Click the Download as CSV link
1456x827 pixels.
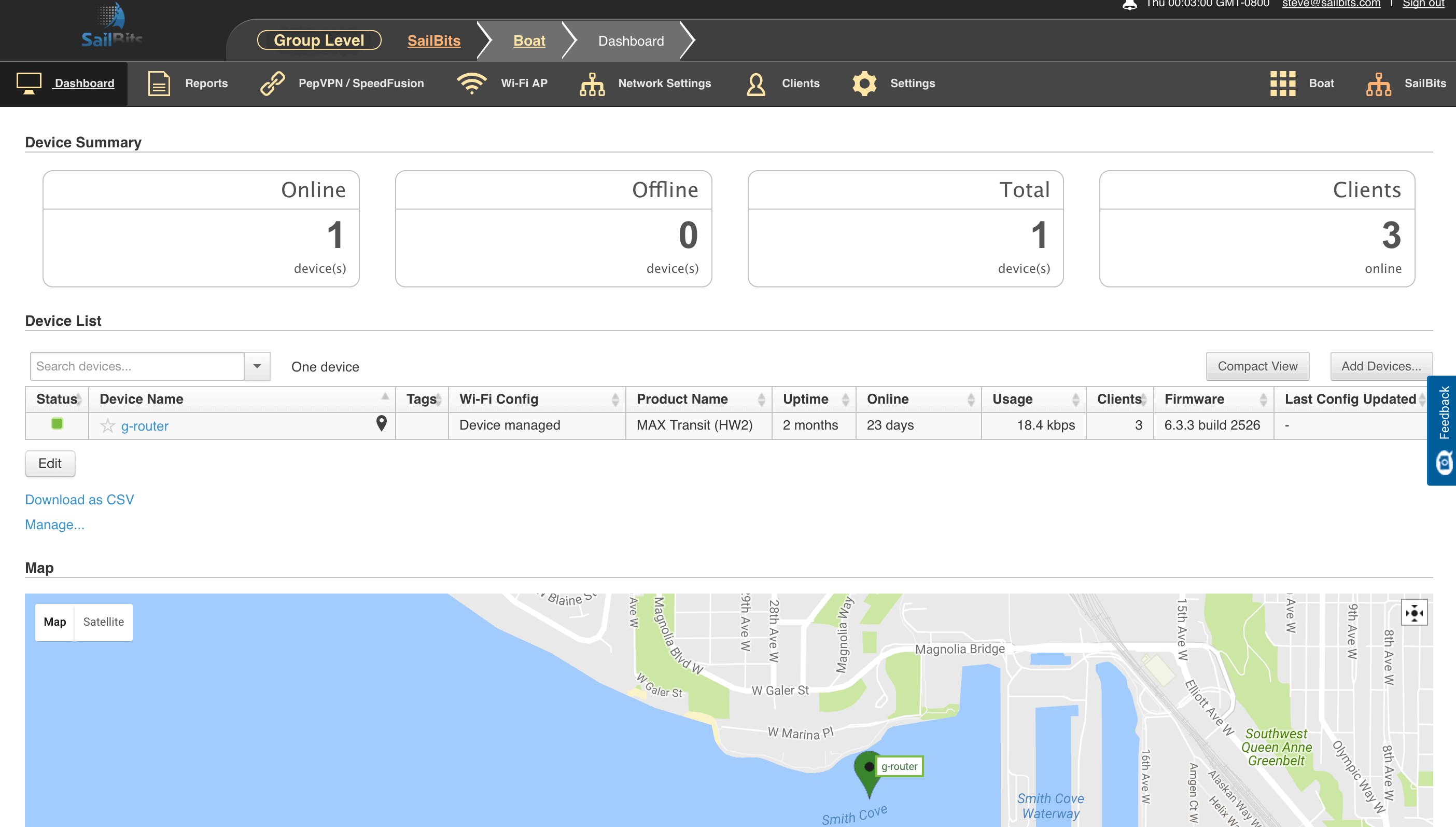coord(79,499)
